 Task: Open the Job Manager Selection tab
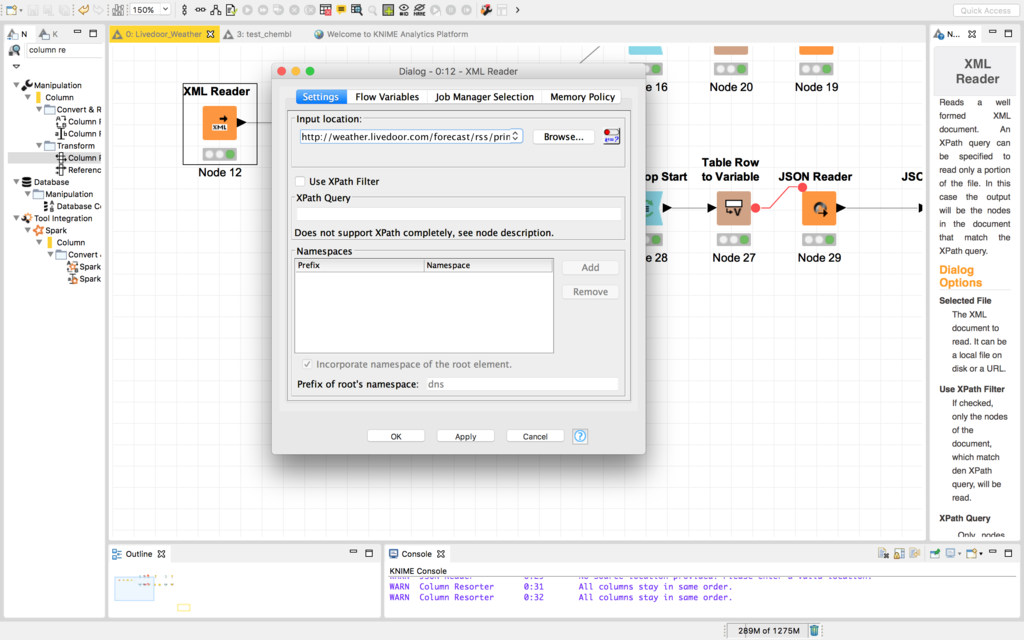click(x=485, y=97)
